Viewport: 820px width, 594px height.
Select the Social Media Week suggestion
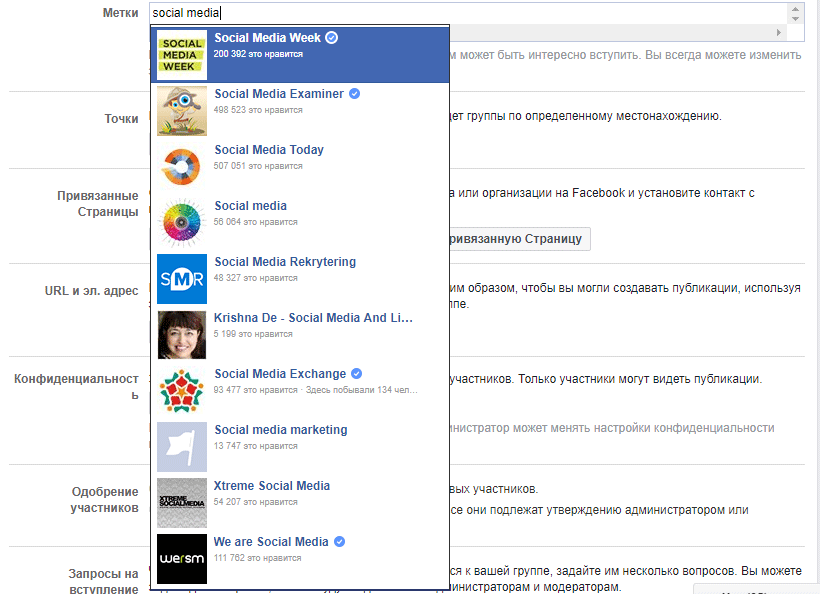[x=300, y=55]
